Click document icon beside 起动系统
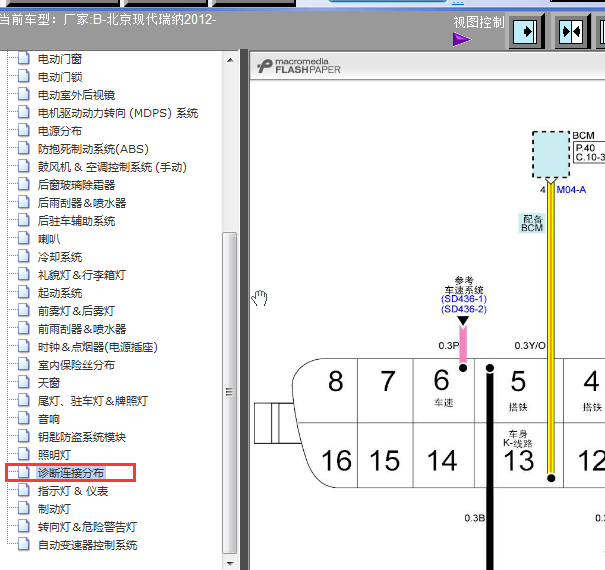 [x=24, y=292]
